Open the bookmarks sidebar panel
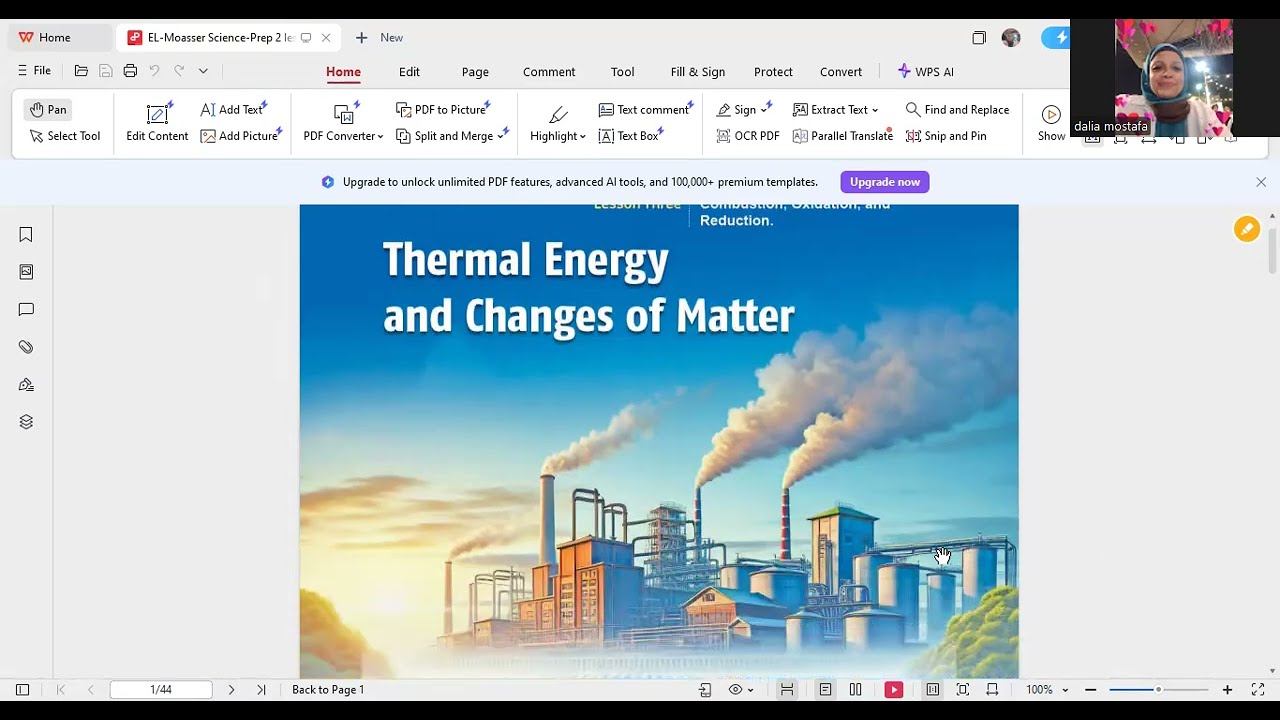Screen dimensions: 1280x720 click(x=26, y=234)
